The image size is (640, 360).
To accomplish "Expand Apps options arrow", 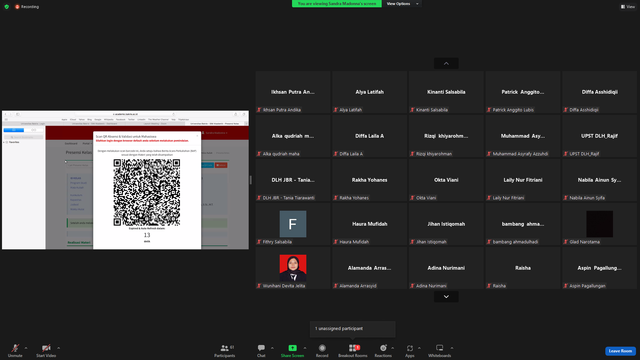I will [x=419, y=348].
